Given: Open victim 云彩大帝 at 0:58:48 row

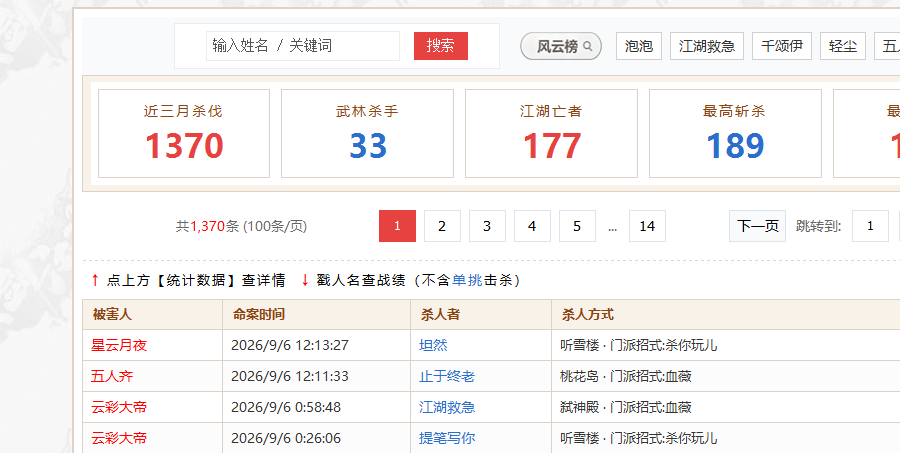Looking at the screenshot, I should [119, 407].
